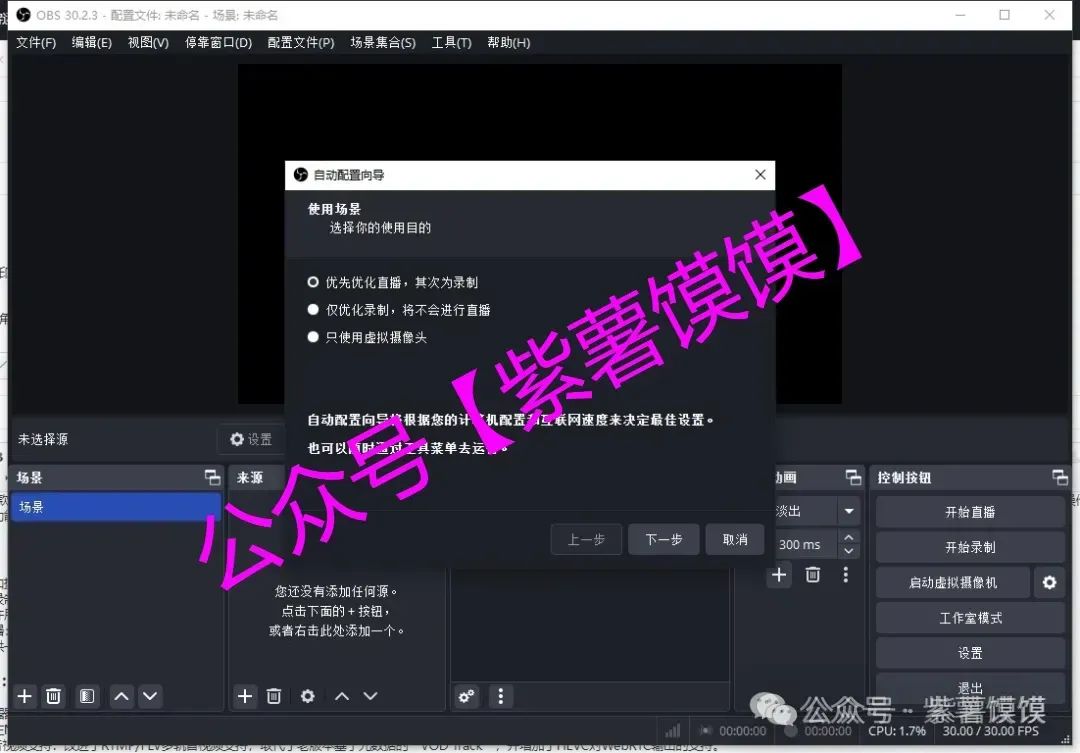Screen dimensions: 1080x753
Task: Click the 开始录制 button
Action: [x=970, y=547]
